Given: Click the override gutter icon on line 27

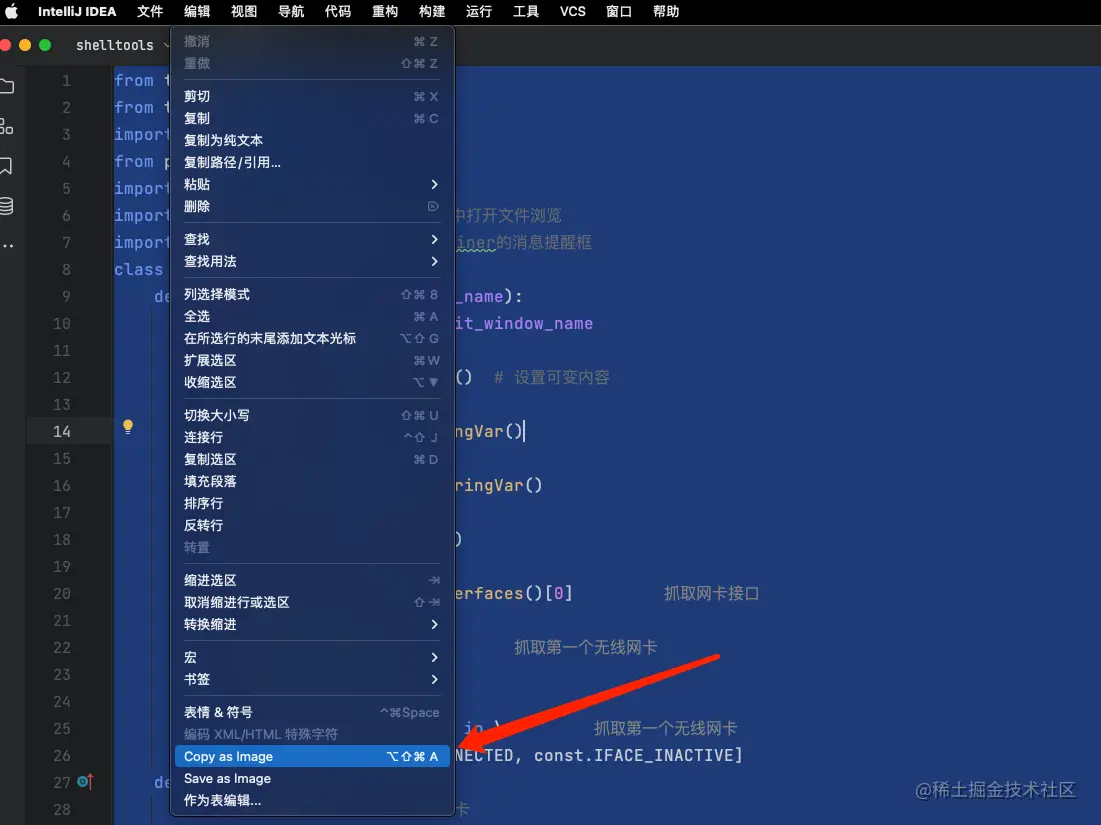Looking at the screenshot, I should (x=86, y=781).
